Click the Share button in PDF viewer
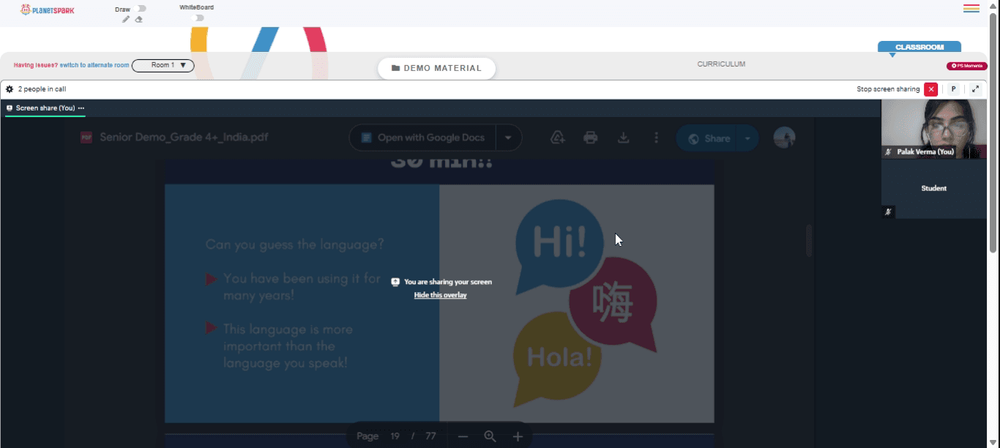Image resolution: width=1000 pixels, height=448 pixels. (x=707, y=138)
